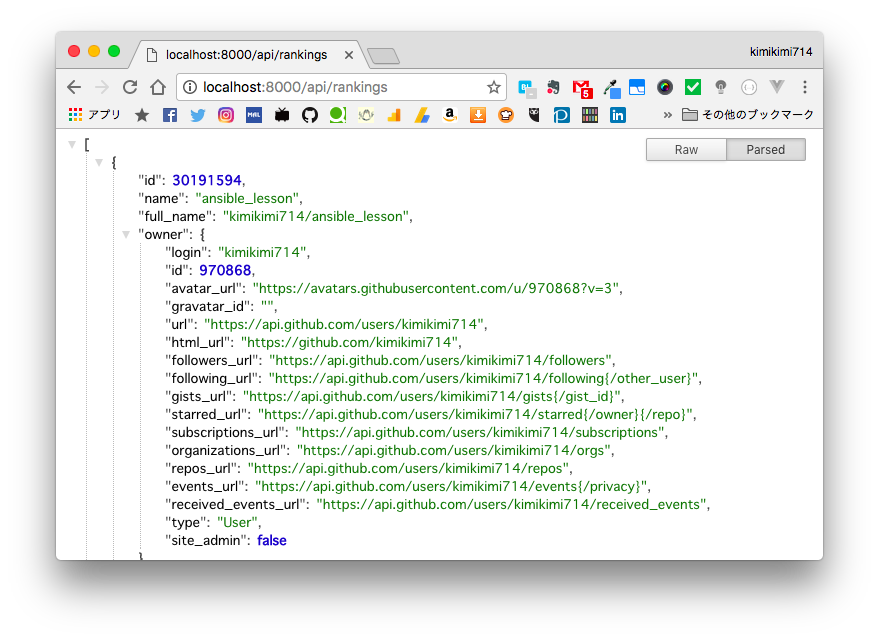Viewport: 879px width, 640px height.
Task: Click the type value "User"
Action: coord(237,522)
